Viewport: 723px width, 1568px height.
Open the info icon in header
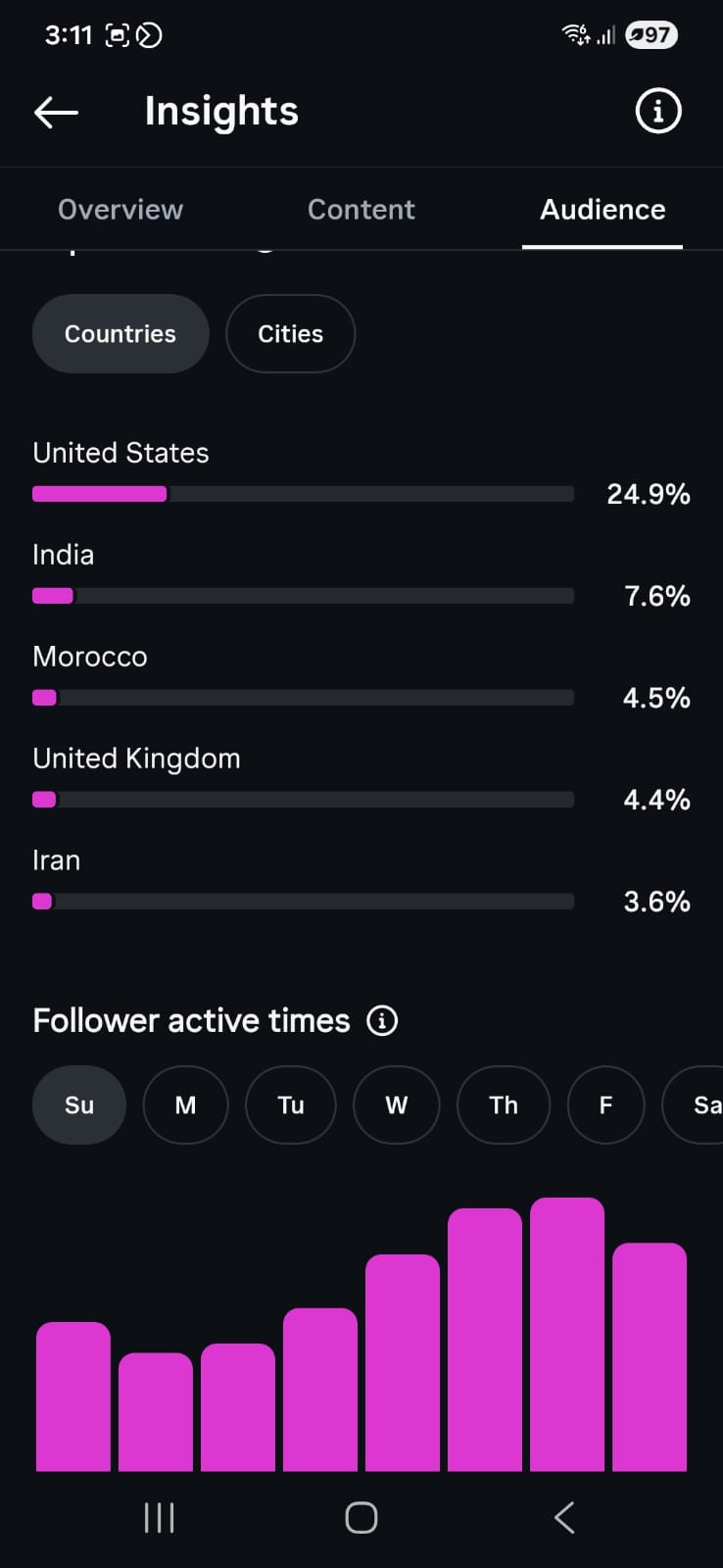(x=657, y=111)
